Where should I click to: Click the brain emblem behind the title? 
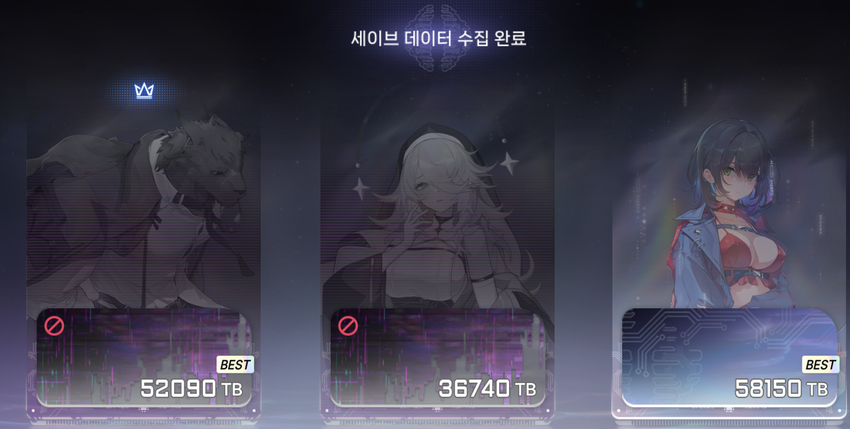click(439, 38)
